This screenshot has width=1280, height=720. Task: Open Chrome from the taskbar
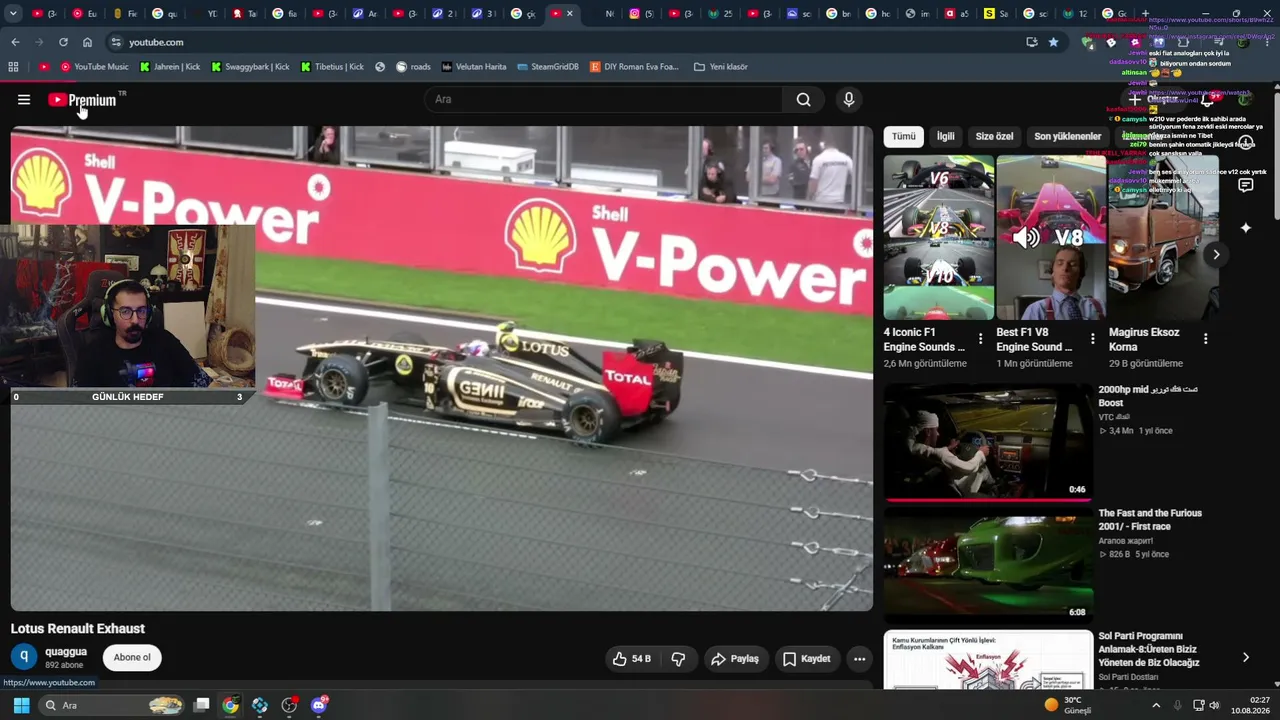tap(230, 705)
